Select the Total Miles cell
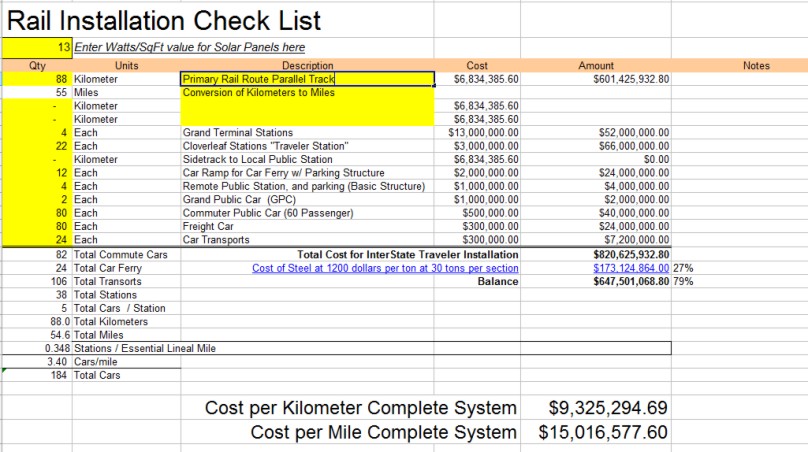Image resolution: width=808 pixels, height=452 pixels. (126, 335)
